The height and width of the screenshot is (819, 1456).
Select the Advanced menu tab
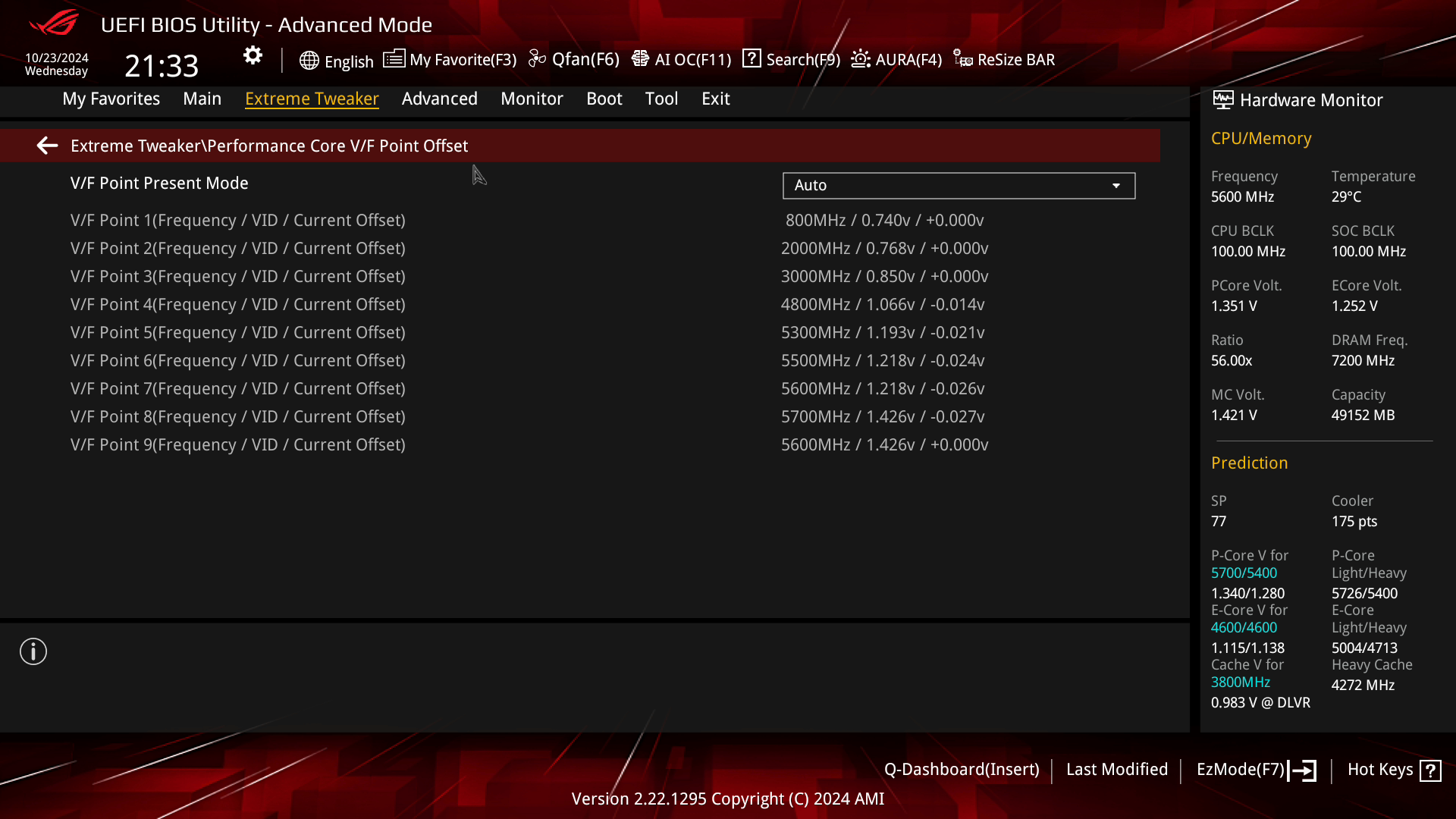pyautogui.click(x=439, y=98)
